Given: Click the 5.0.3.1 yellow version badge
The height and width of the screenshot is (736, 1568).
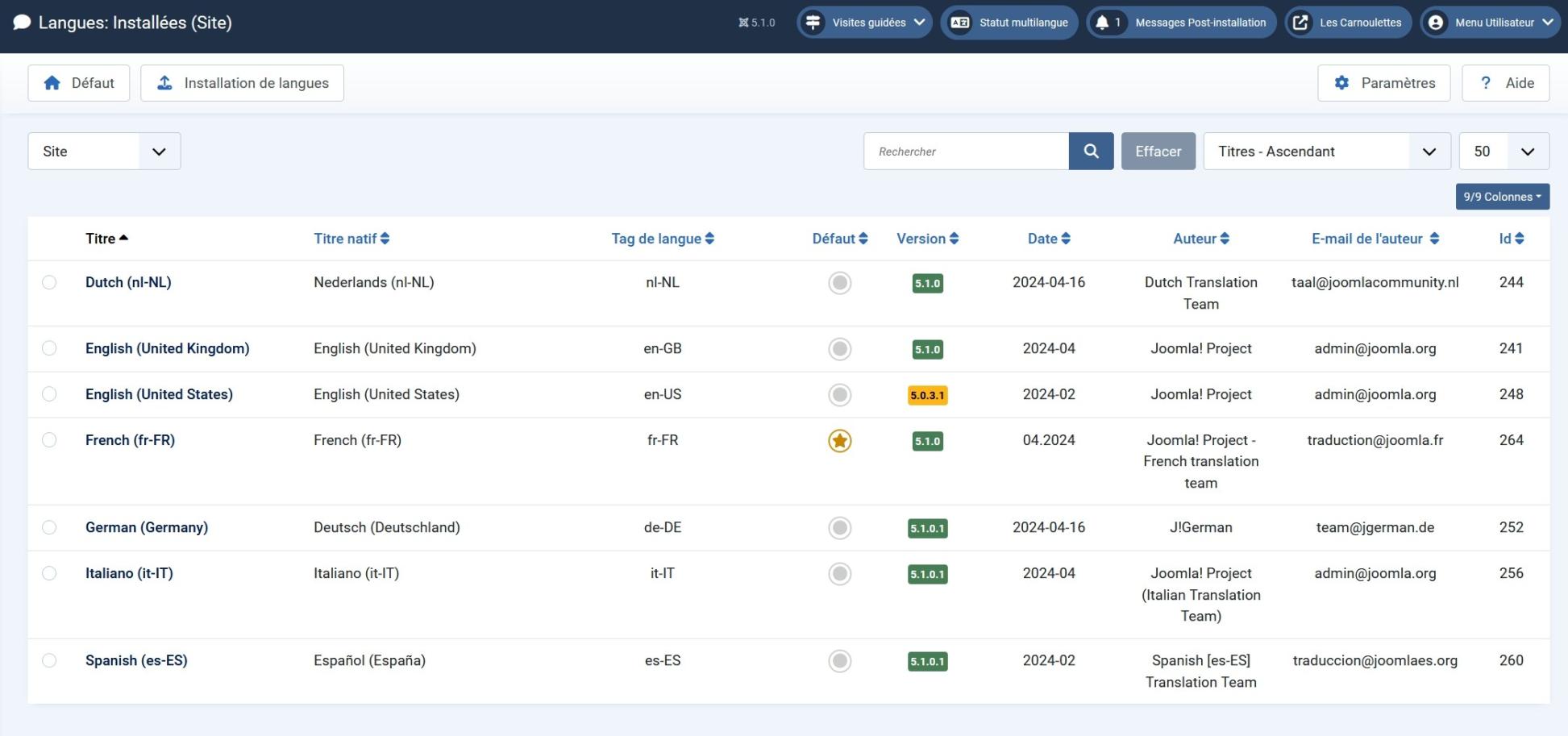Looking at the screenshot, I should click(927, 395).
